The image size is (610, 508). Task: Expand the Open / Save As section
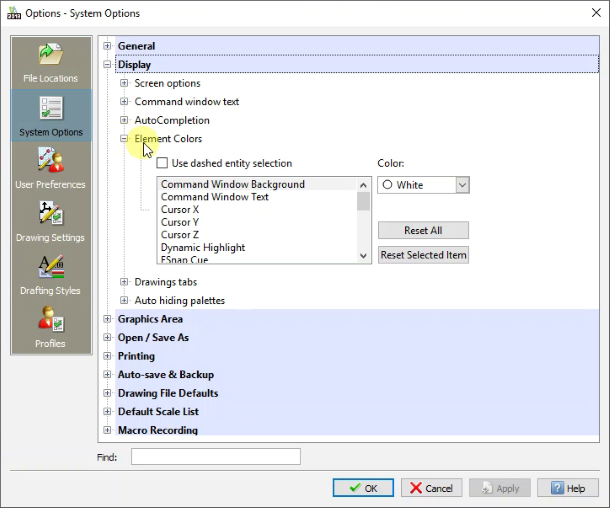(107, 337)
